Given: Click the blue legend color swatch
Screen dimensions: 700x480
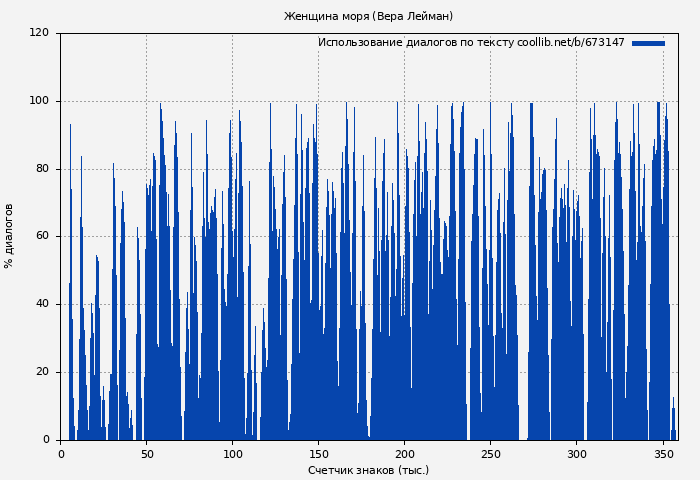Looking at the screenshot, I should click(x=648, y=43).
